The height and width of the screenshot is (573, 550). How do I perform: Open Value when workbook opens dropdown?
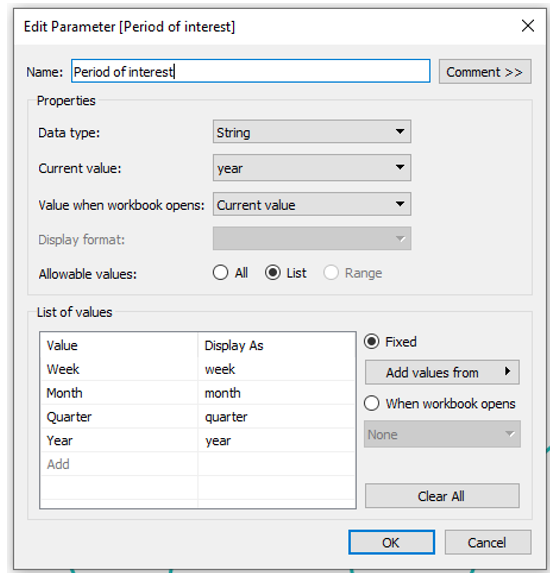(312, 204)
